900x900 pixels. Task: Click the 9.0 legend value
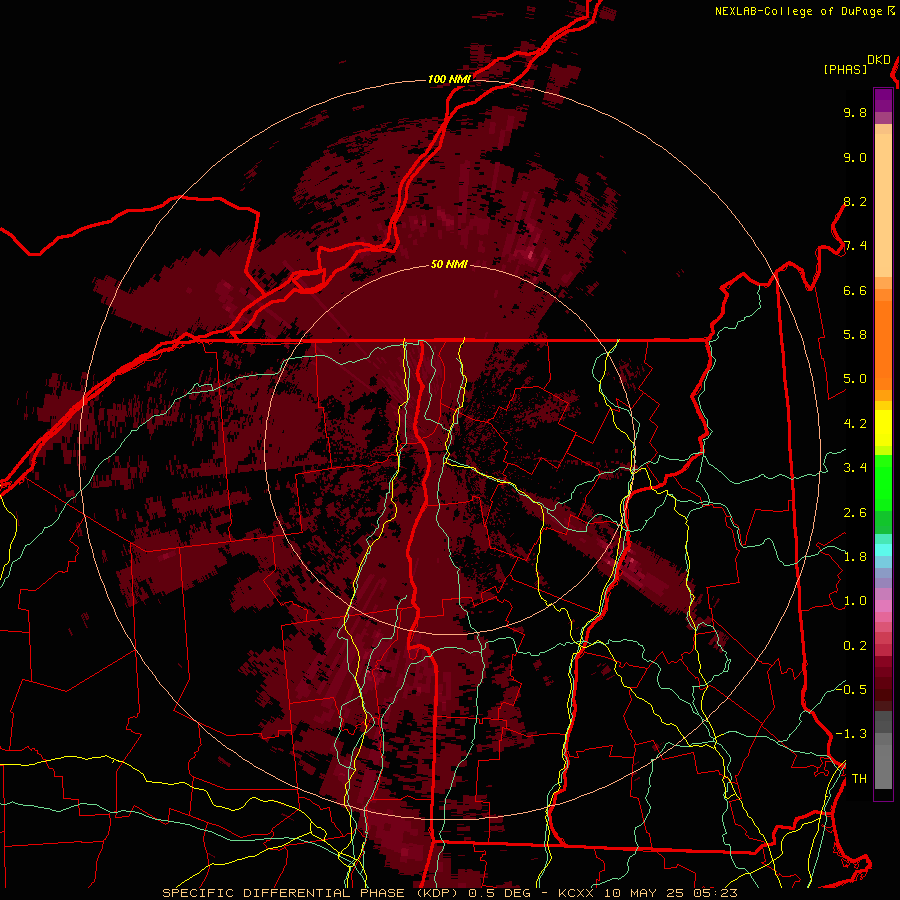(855, 157)
